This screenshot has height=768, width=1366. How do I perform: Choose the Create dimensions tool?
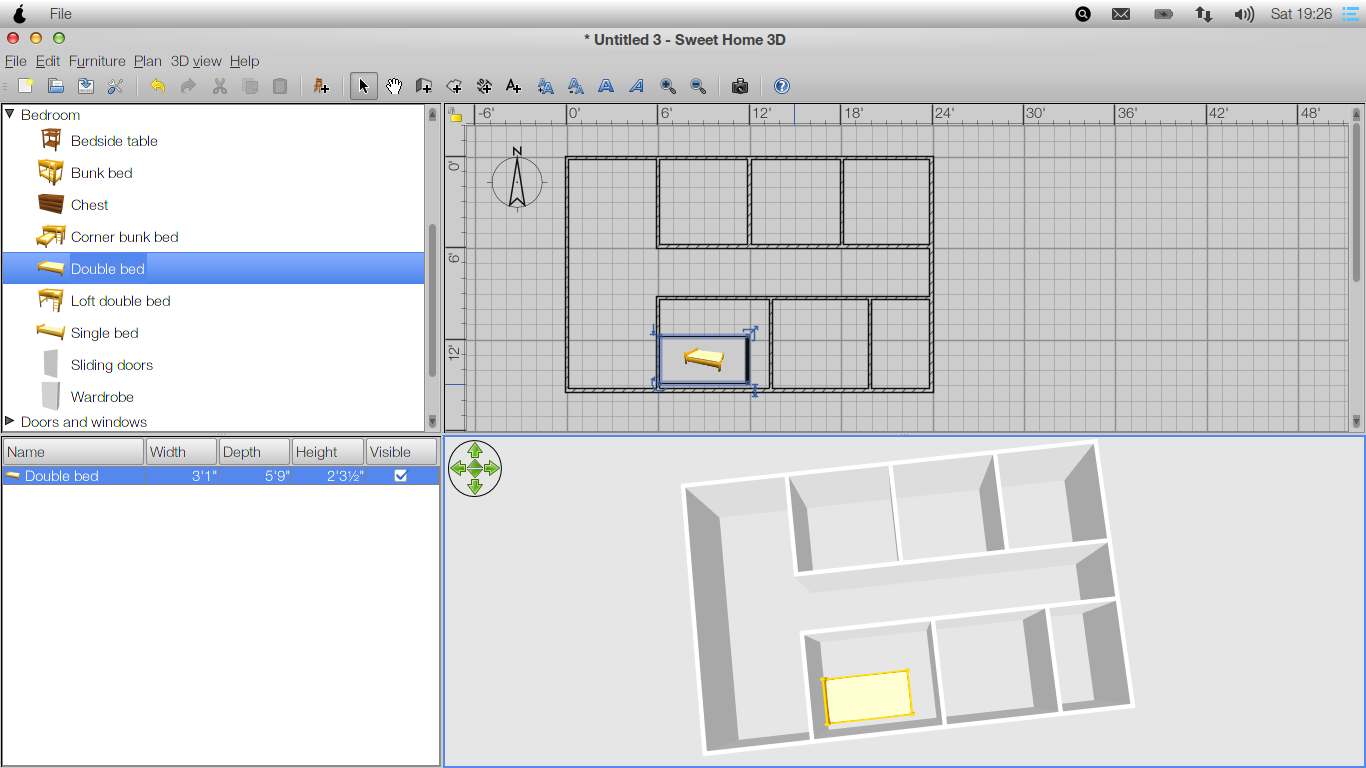[x=484, y=86]
